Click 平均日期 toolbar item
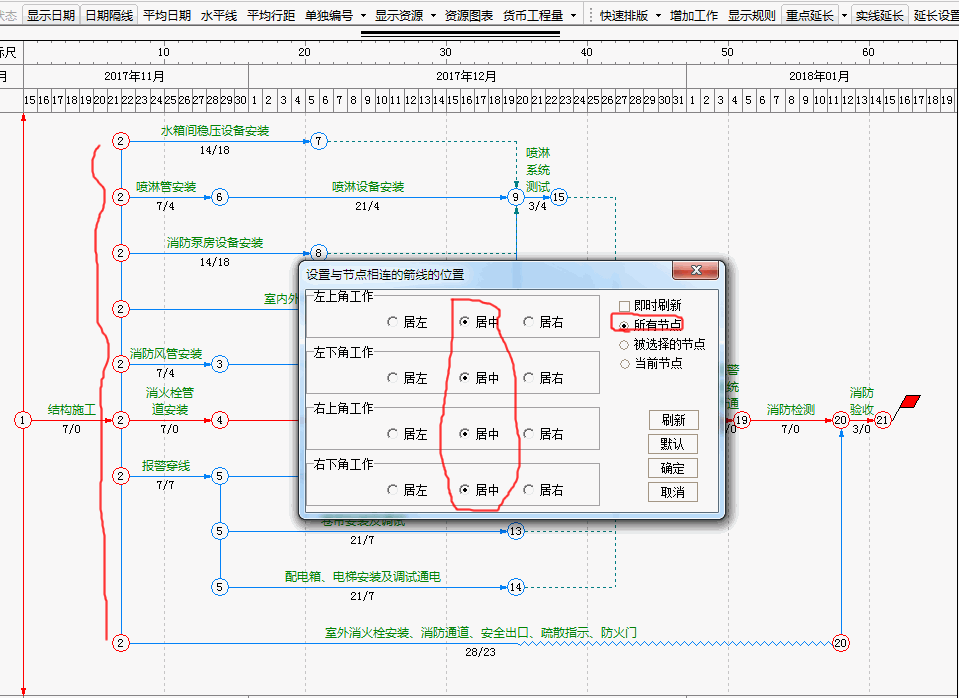This screenshot has width=959, height=698. point(167,15)
